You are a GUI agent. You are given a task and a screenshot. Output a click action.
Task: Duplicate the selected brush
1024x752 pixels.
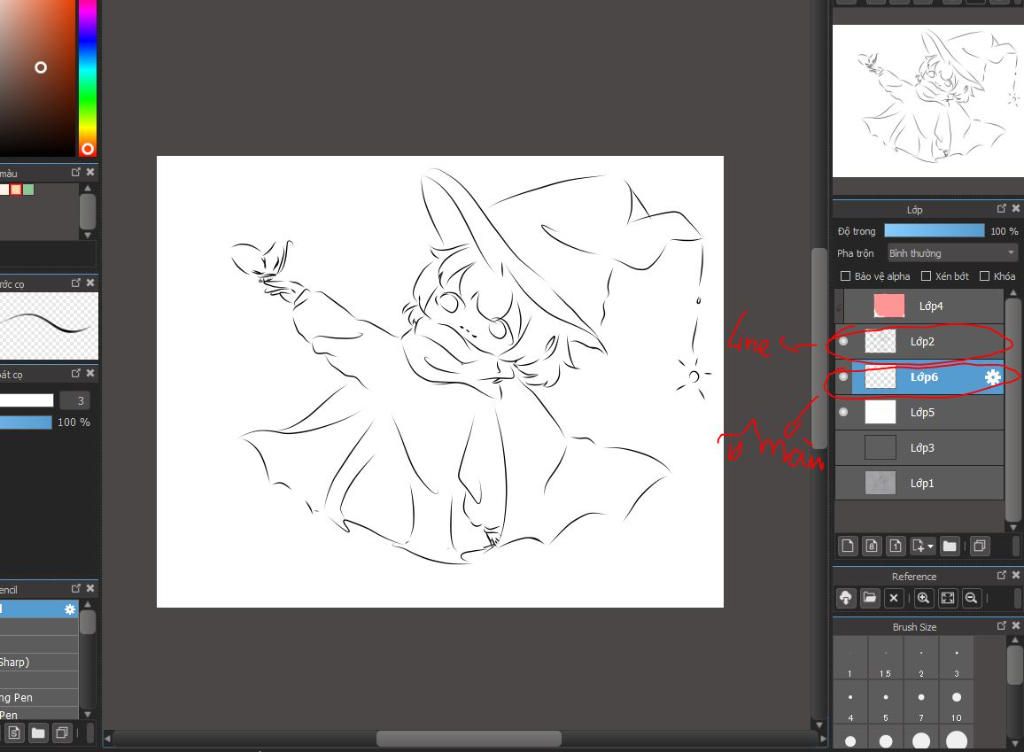click(x=62, y=733)
